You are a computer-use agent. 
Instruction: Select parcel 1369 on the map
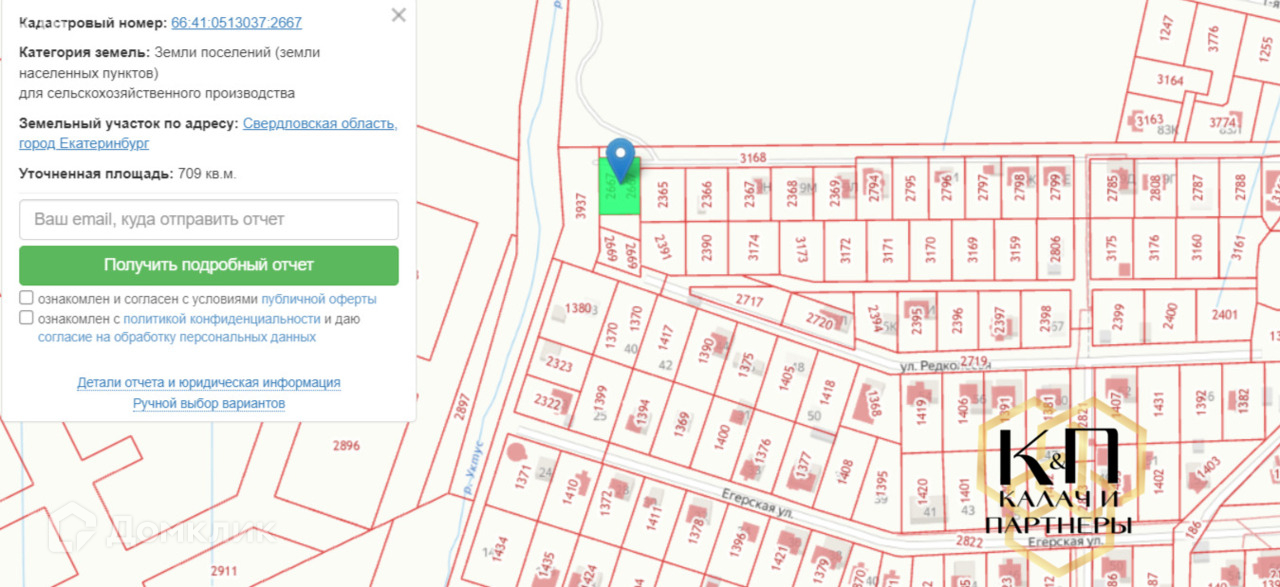[682, 425]
